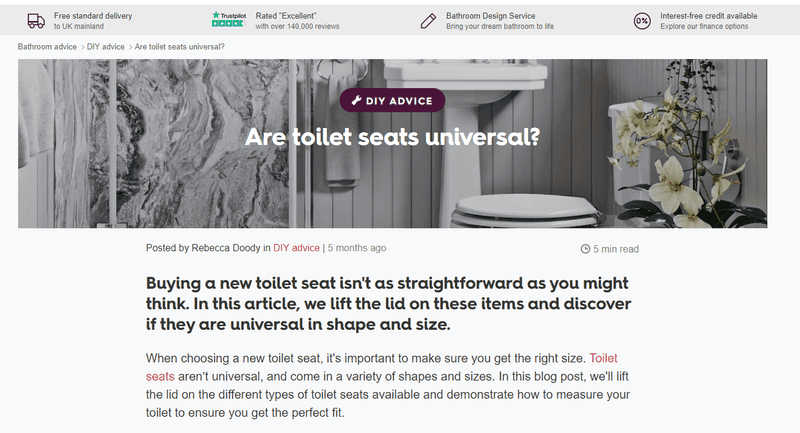This screenshot has height=433, width=800.
Task: Click the pencil design service icon
Action: pyautogui.click(x=428, y=21)
